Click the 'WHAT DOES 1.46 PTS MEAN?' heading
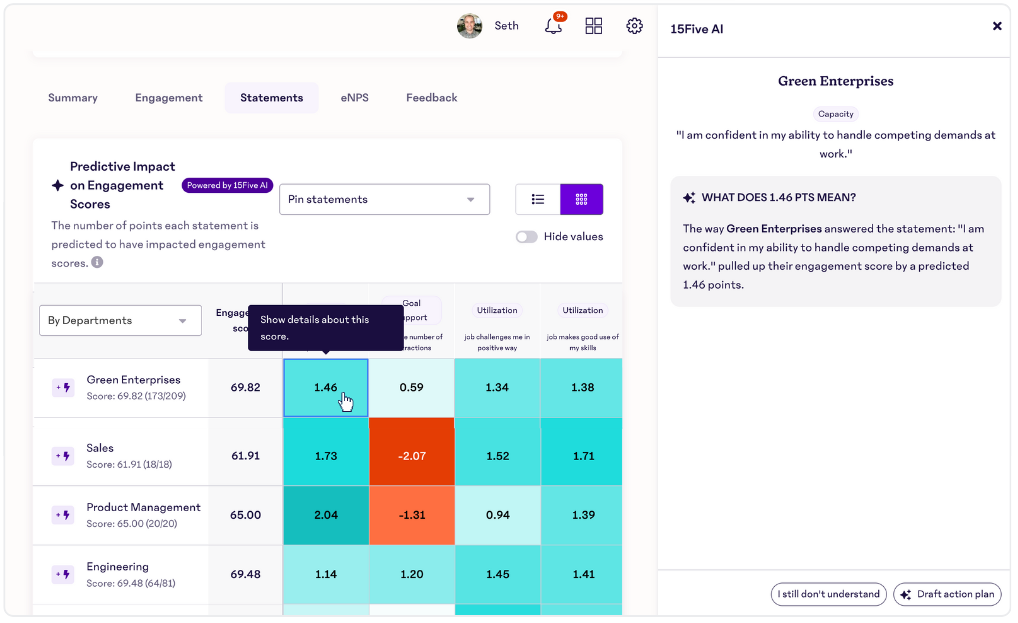 (x=778, y=197)
